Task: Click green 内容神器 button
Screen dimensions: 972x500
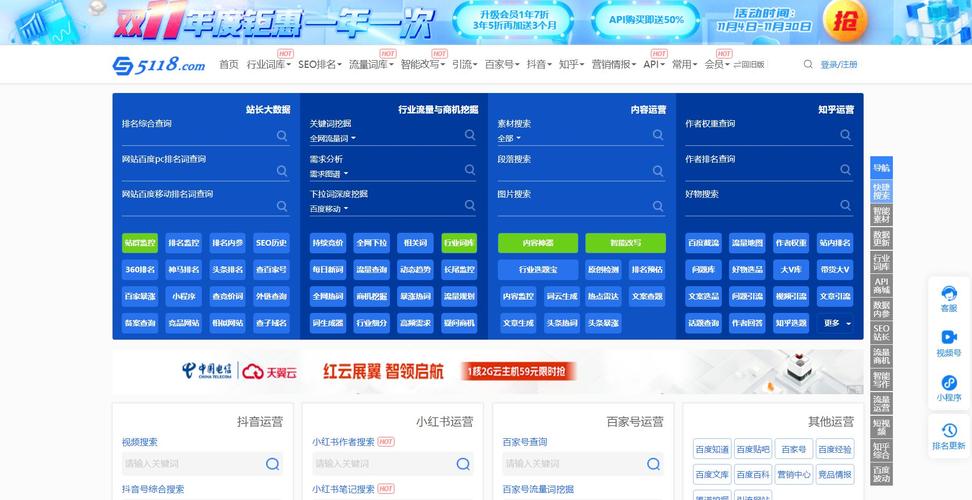Action: [x=537, y=243]
